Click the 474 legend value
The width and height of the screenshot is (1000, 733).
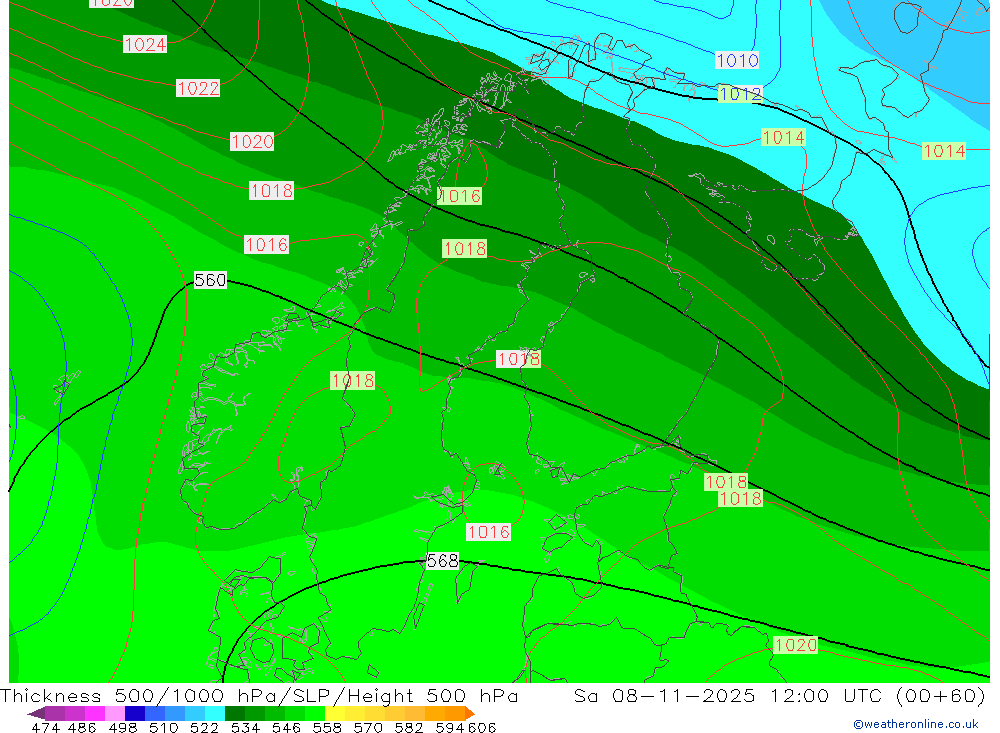pyautogui.click(x=45, y=727)
